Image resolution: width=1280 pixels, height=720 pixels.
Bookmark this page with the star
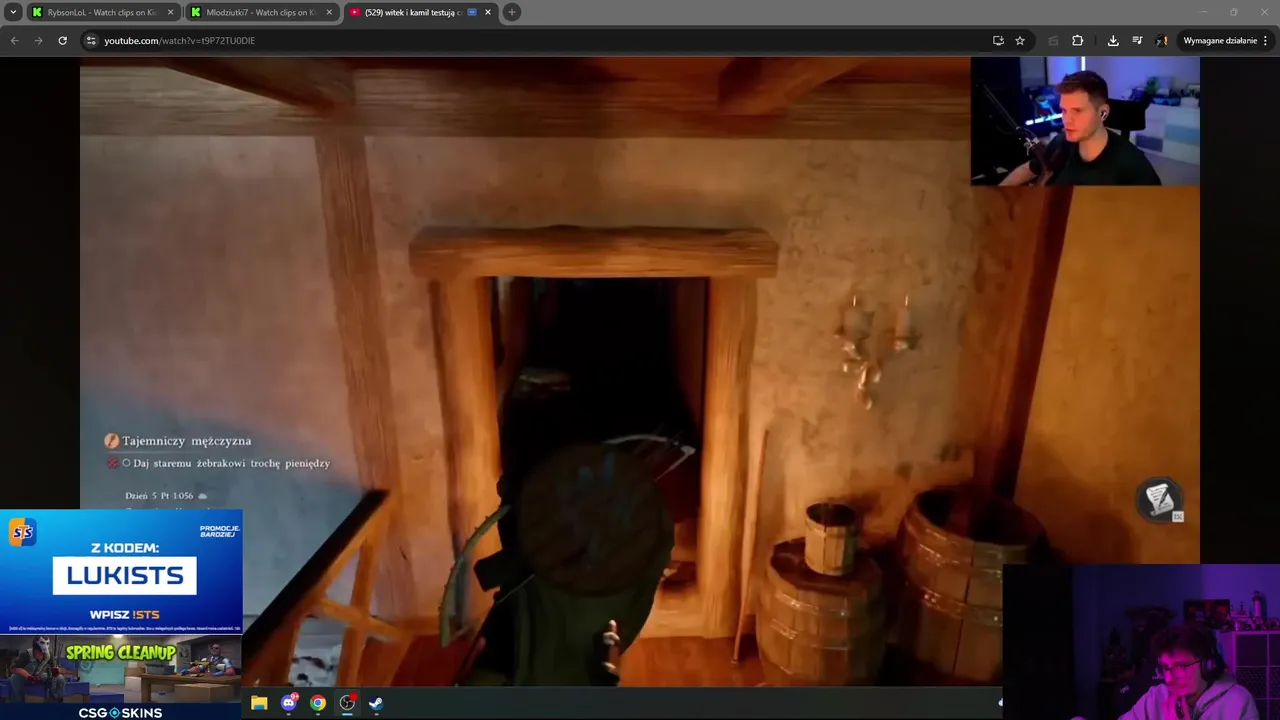point(1020,40)
